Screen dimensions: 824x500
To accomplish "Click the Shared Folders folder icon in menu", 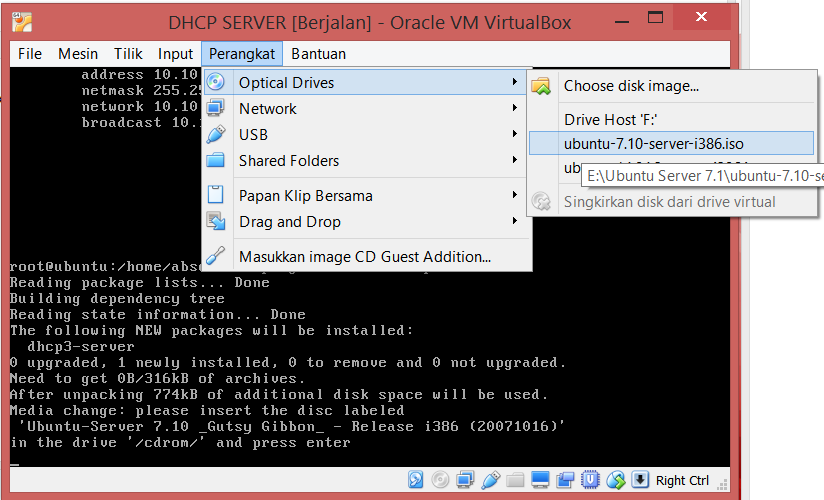I will click(215, 160).
